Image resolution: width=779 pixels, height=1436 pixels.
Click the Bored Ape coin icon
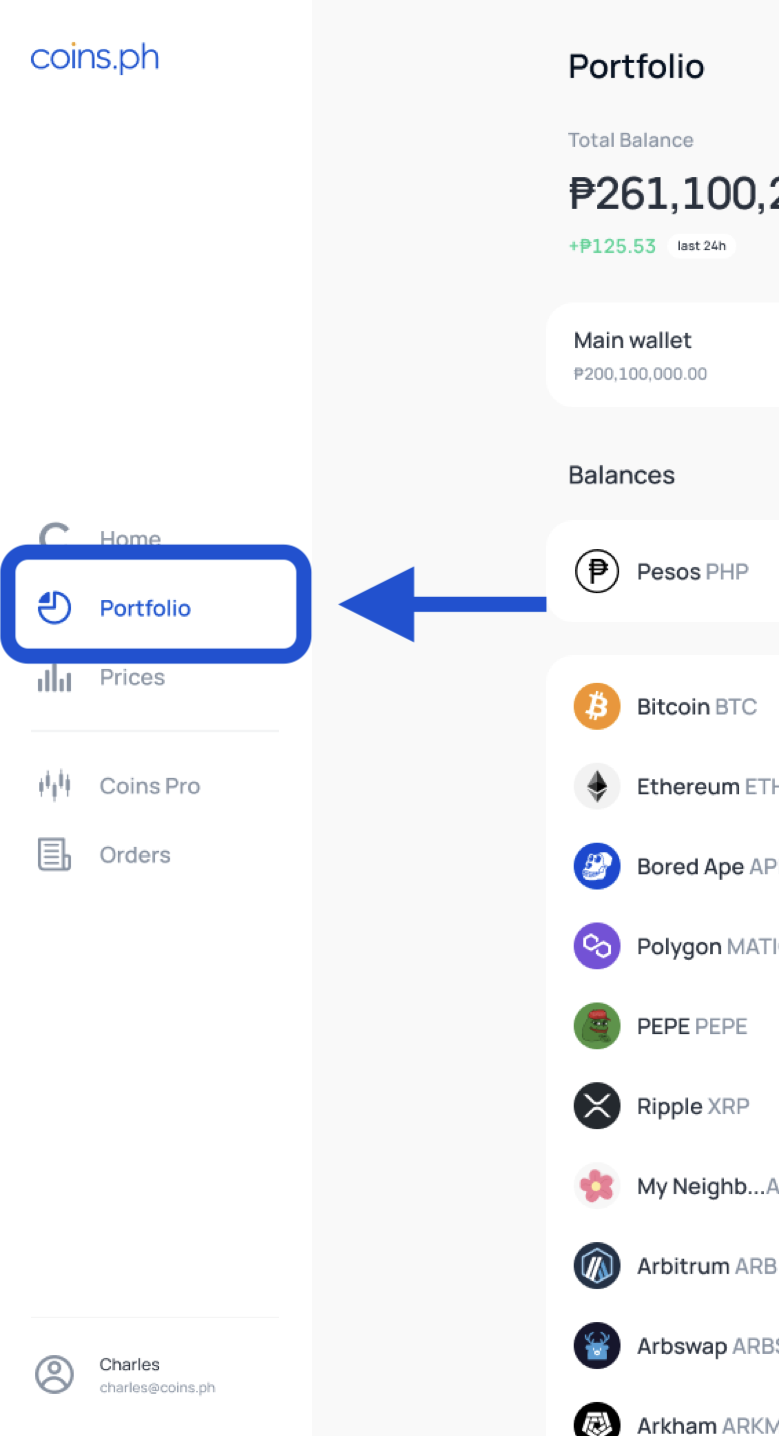click(x=597, y=867)
